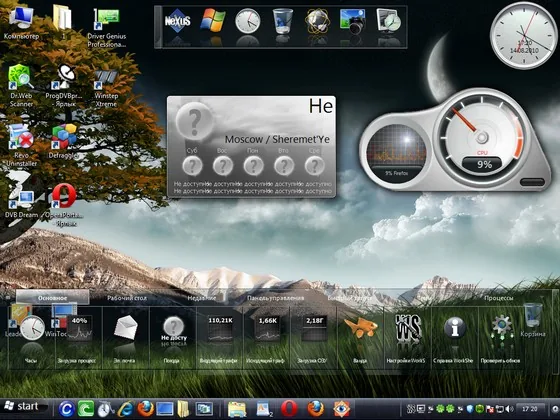Open the Recycle Bin icon in top dock
Viewport: 560px width, 420px height.
282,21
